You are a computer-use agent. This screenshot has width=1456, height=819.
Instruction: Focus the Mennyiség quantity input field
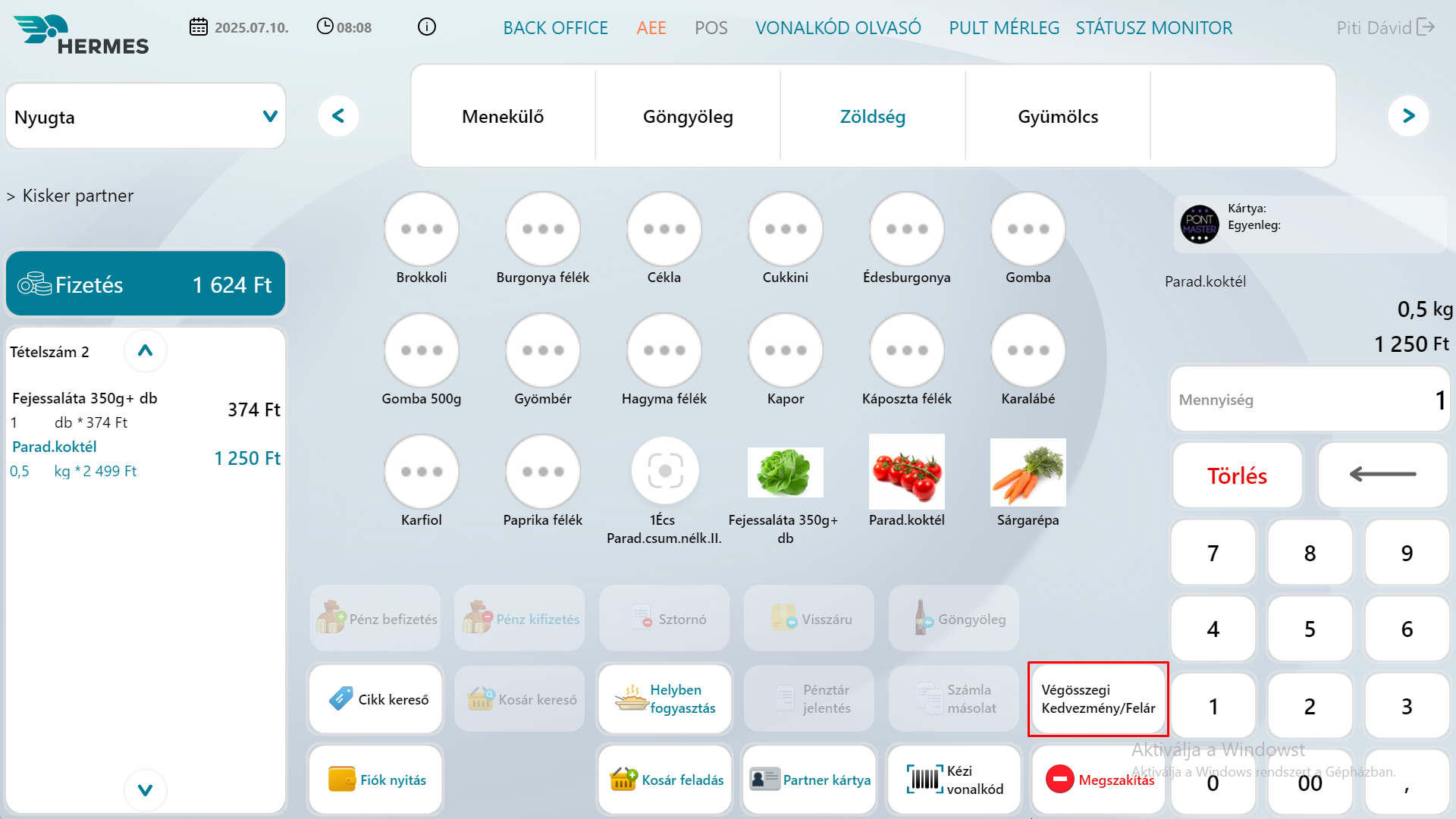pos(1310,400)
